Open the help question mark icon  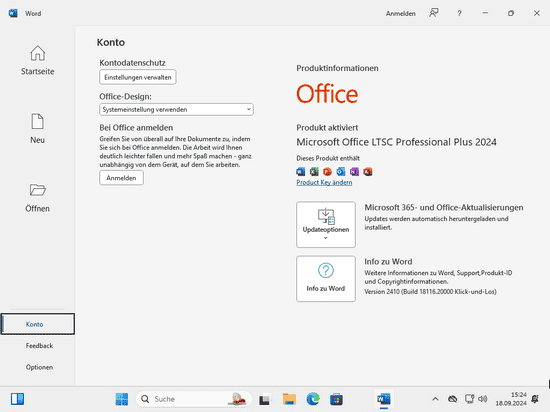(459, 13)
